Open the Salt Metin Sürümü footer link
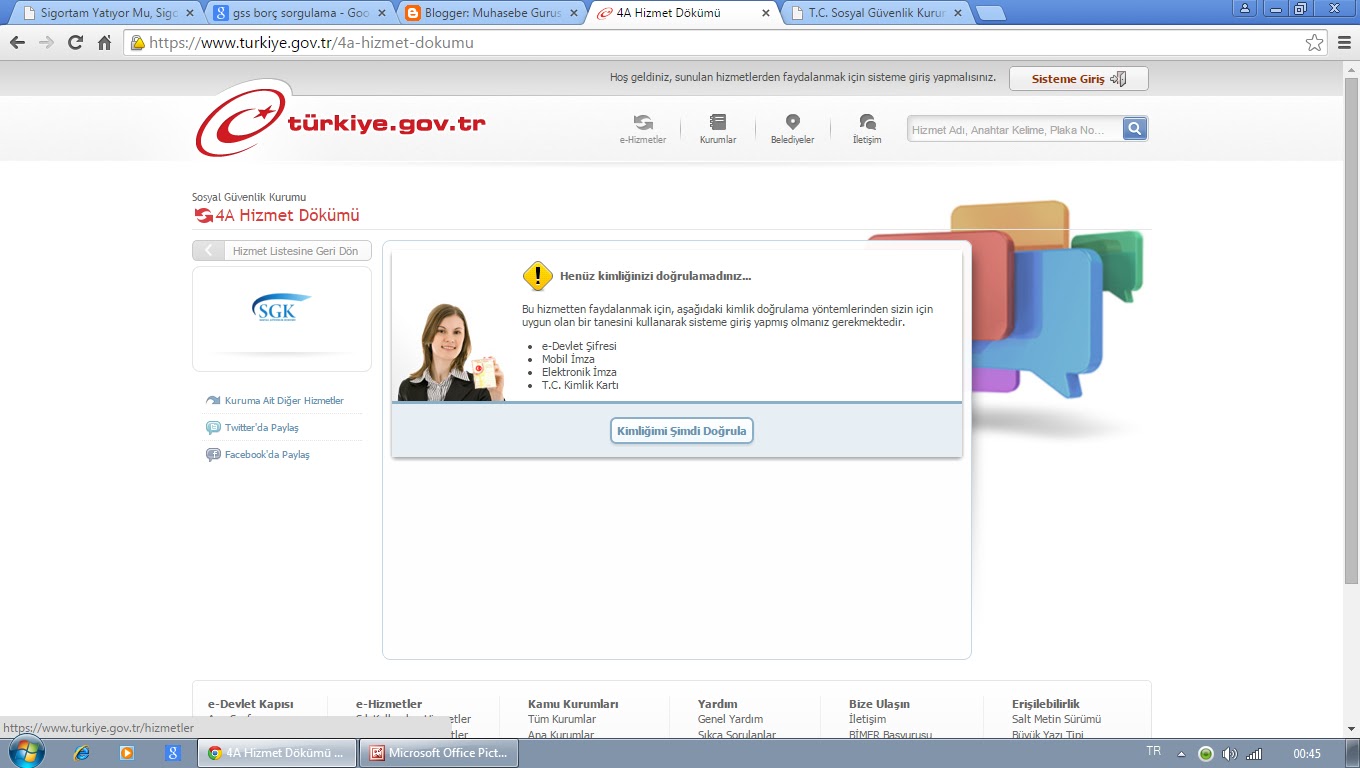1360x768 pixels. click(1056, 719)
